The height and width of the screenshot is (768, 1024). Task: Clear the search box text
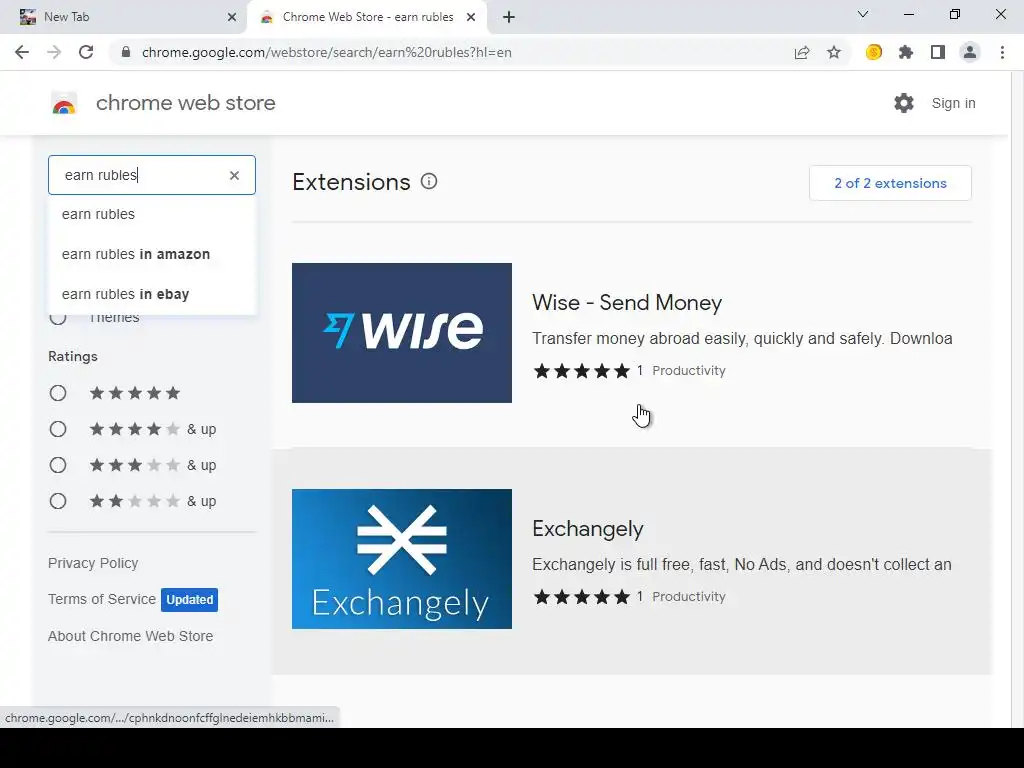click(234, 175)
